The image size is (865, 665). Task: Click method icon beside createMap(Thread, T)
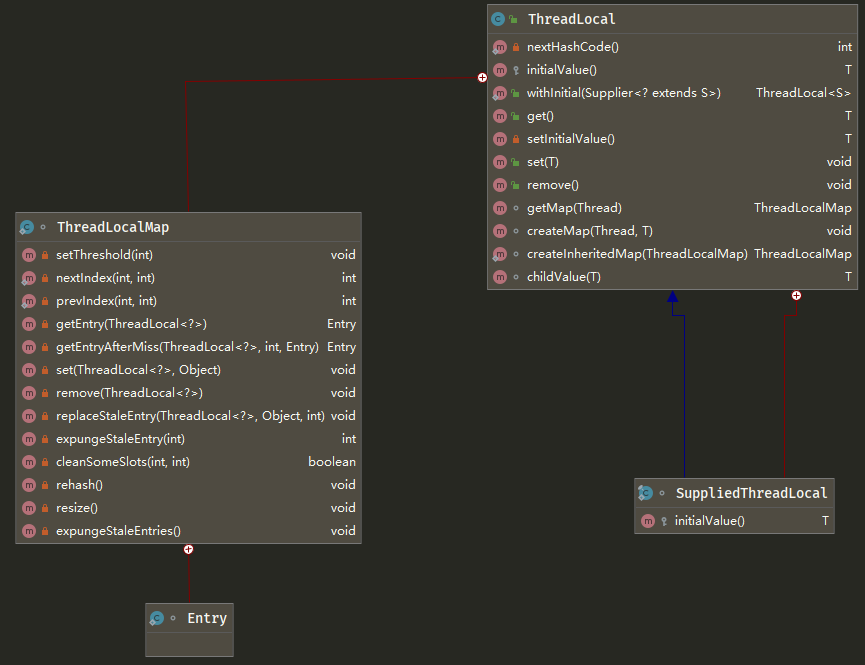tap(499, 231)
